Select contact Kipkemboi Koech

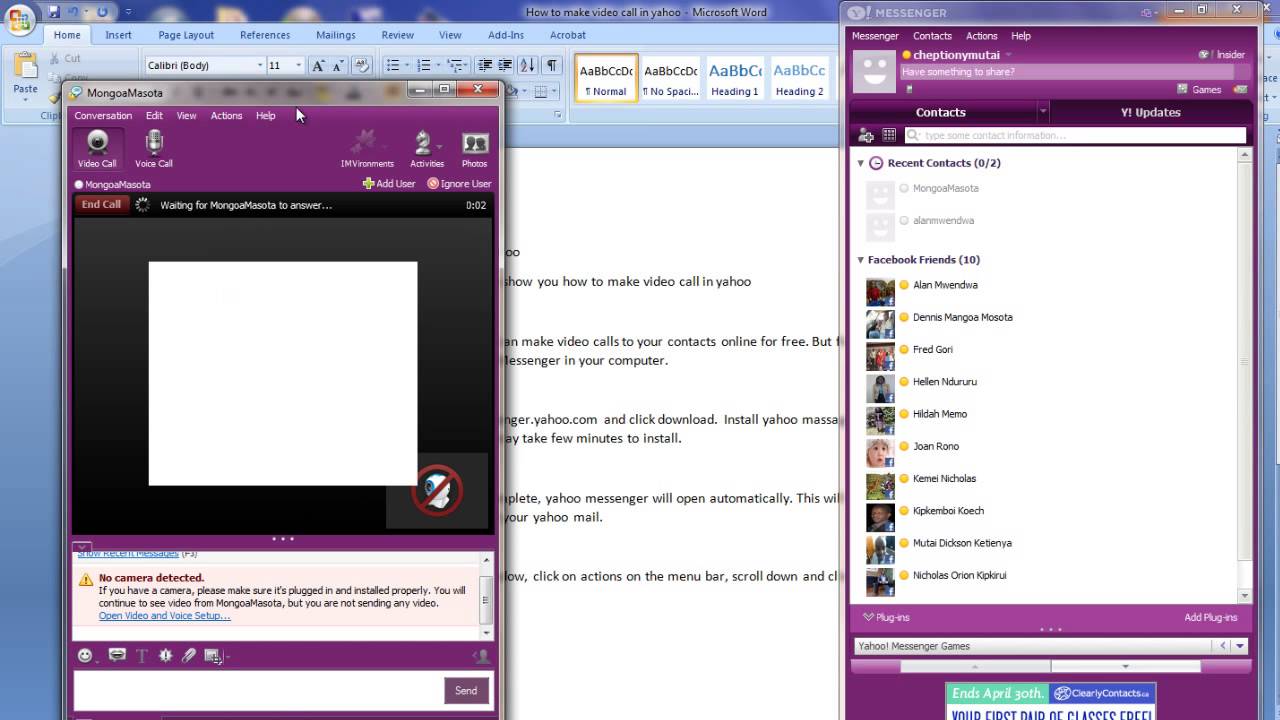pyautogui.click(x=948, y=511)
